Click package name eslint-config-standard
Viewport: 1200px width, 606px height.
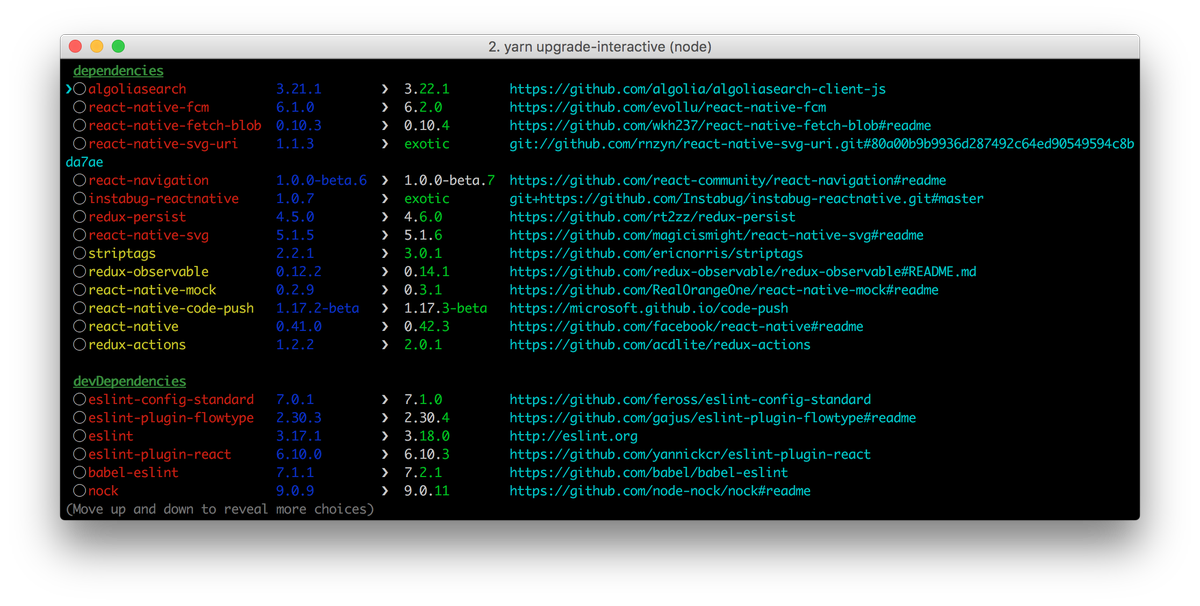(x=171, y=399)
